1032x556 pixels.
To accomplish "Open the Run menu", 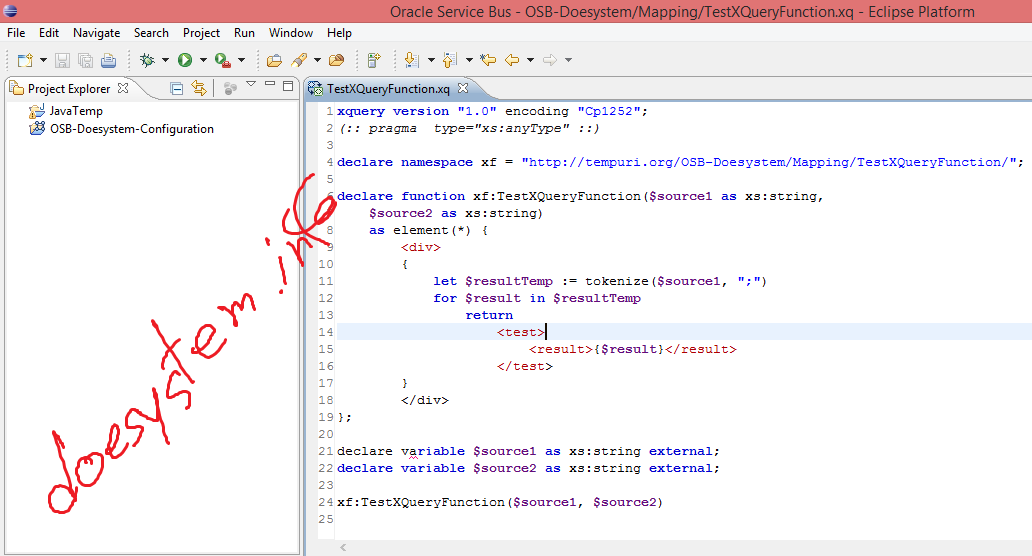I will coord(244,33).
